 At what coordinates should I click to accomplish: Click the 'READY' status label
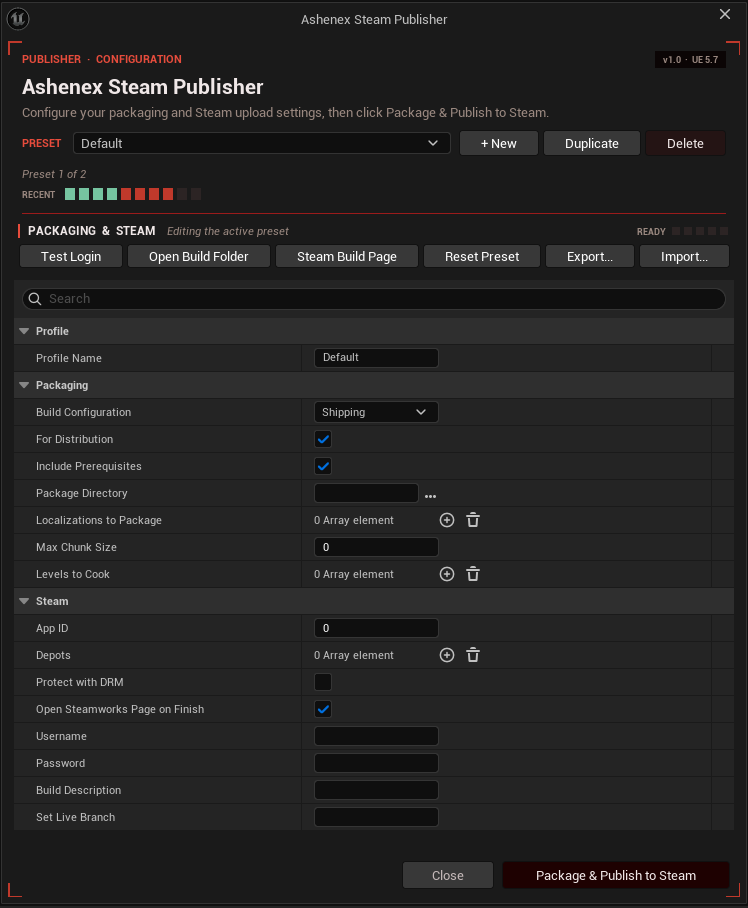651,232
